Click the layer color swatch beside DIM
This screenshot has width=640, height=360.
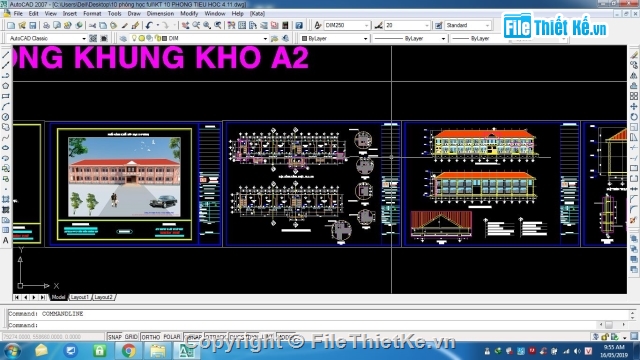pos(164,38)
